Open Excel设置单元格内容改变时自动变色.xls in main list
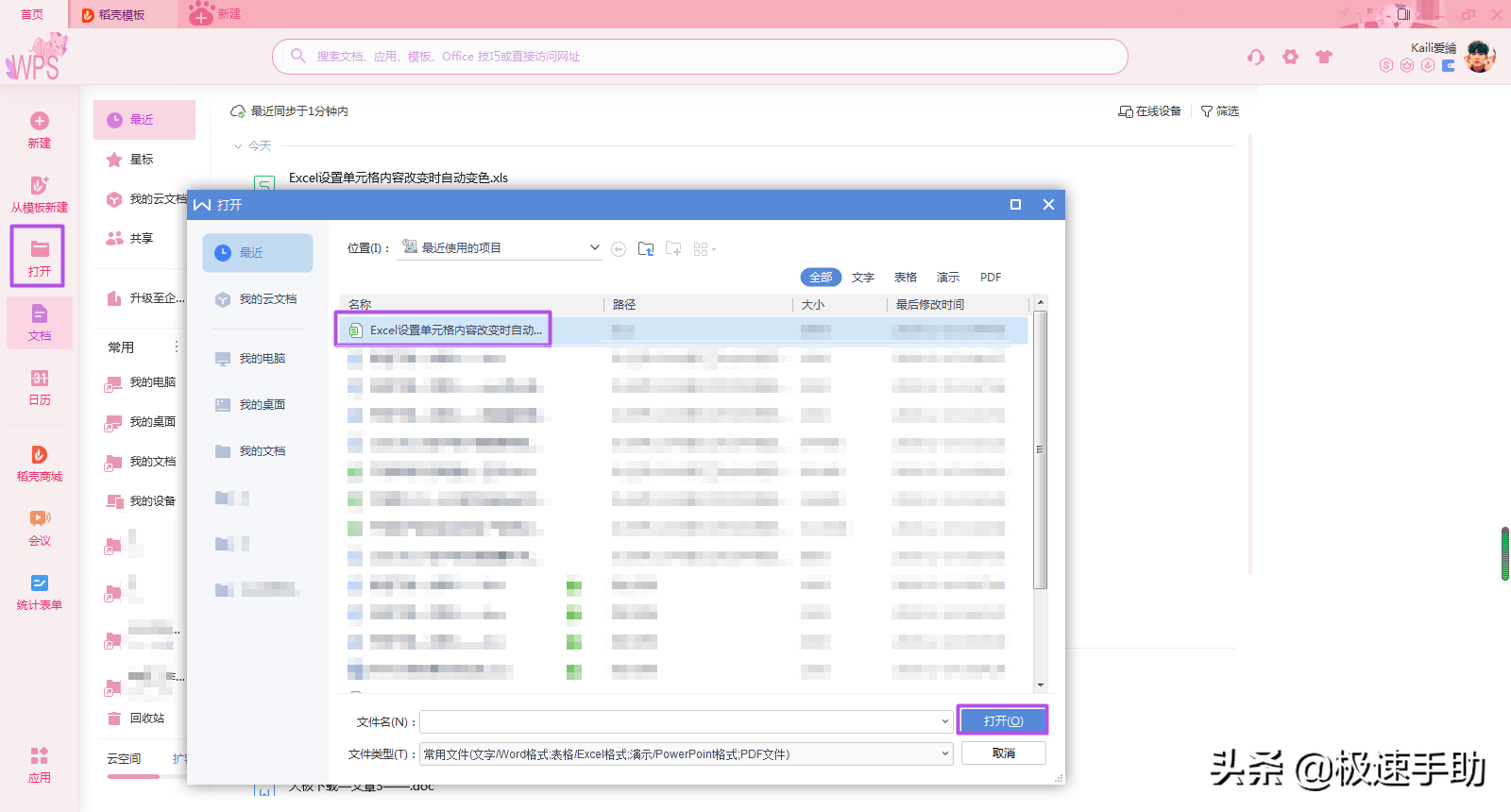This screenshot has height=812, width=1511. click(398, 178)
